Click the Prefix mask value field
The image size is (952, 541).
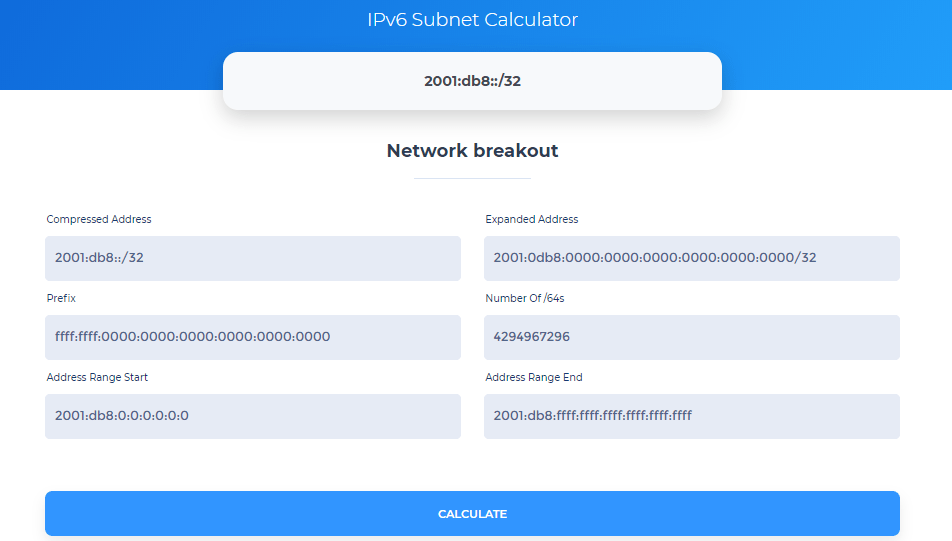[252, 337]
